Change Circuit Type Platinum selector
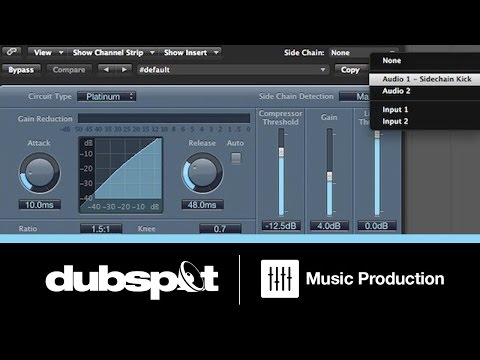Screen dimensions: 480x360 tap(107, 97)
